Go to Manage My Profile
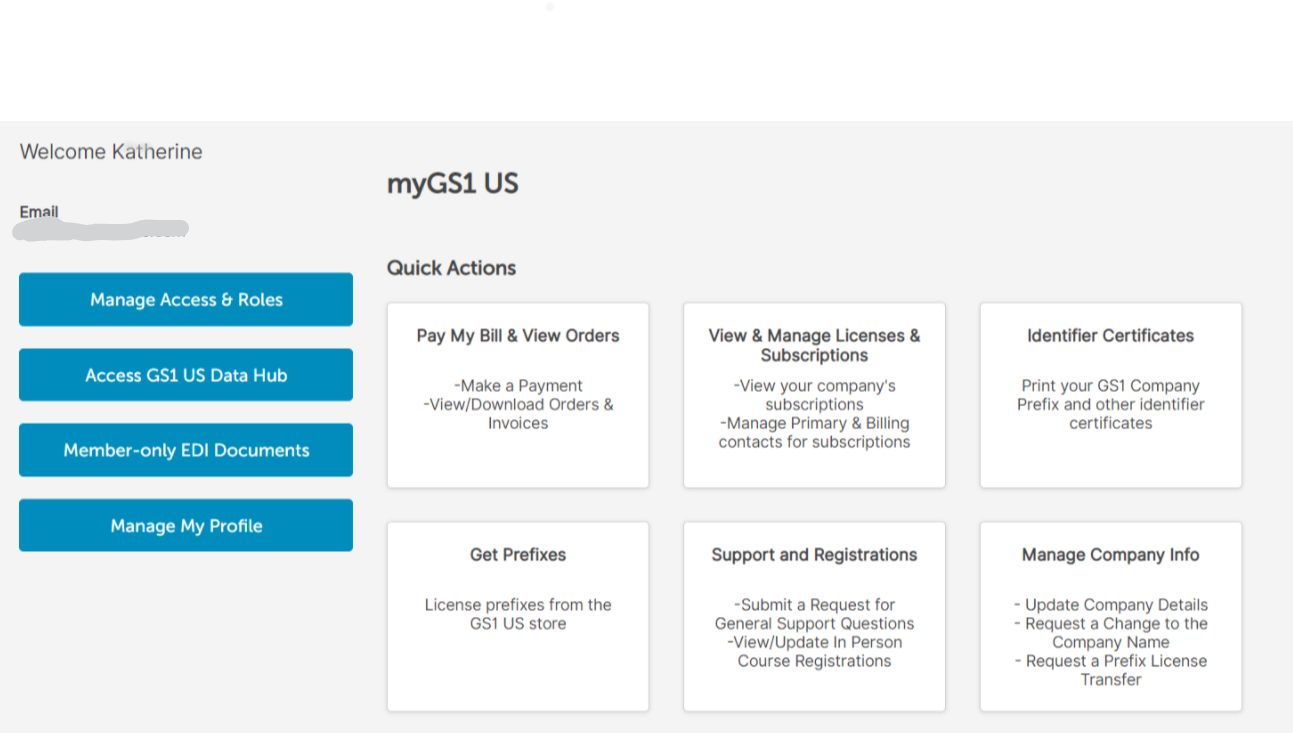 coord(186,525)
